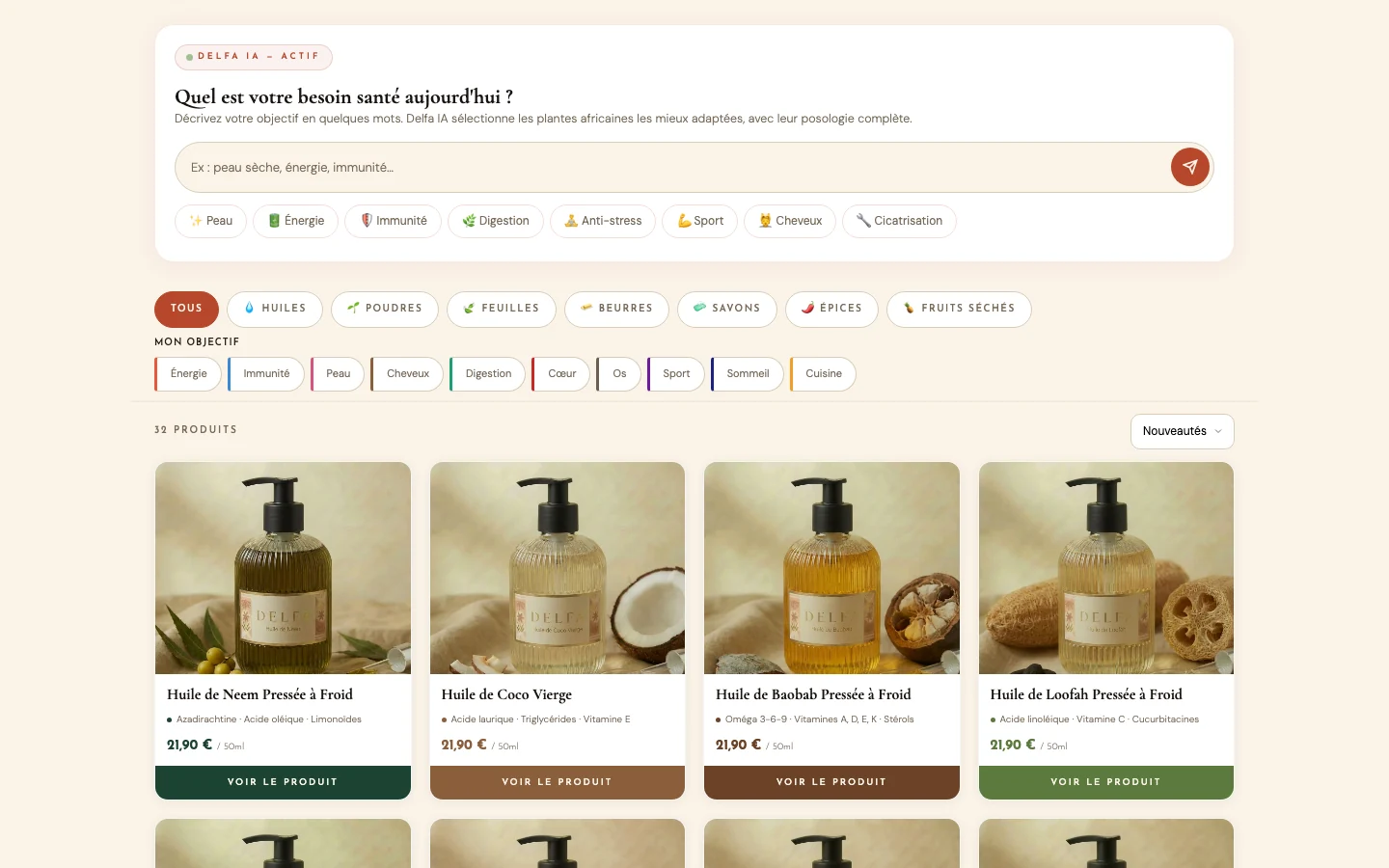Viewport: 1389px width, 868px height.
Task: Toggle the Cheveux objective filter
Action: click(x=407, y=374)
